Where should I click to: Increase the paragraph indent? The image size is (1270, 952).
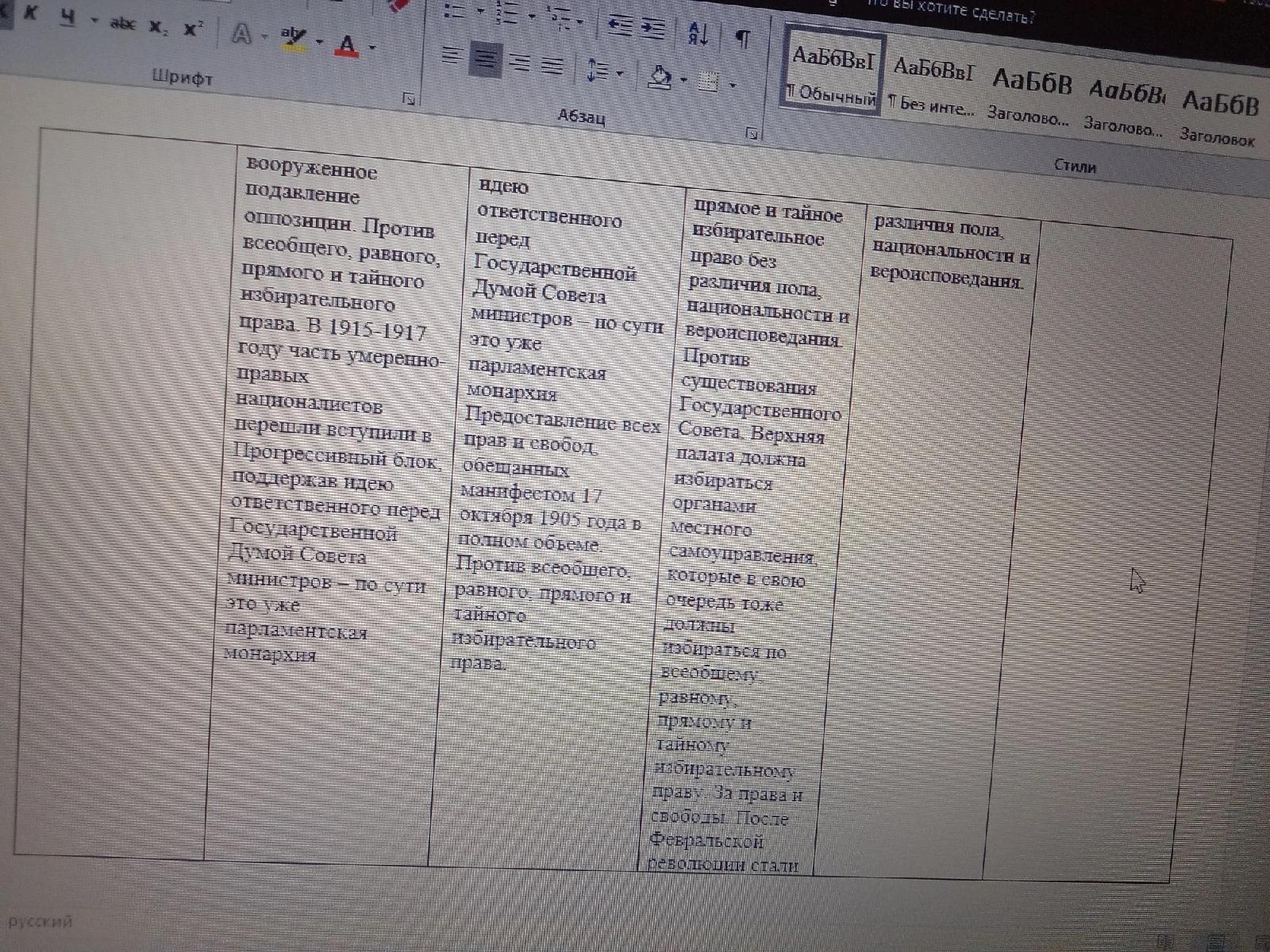click(652, 28)
